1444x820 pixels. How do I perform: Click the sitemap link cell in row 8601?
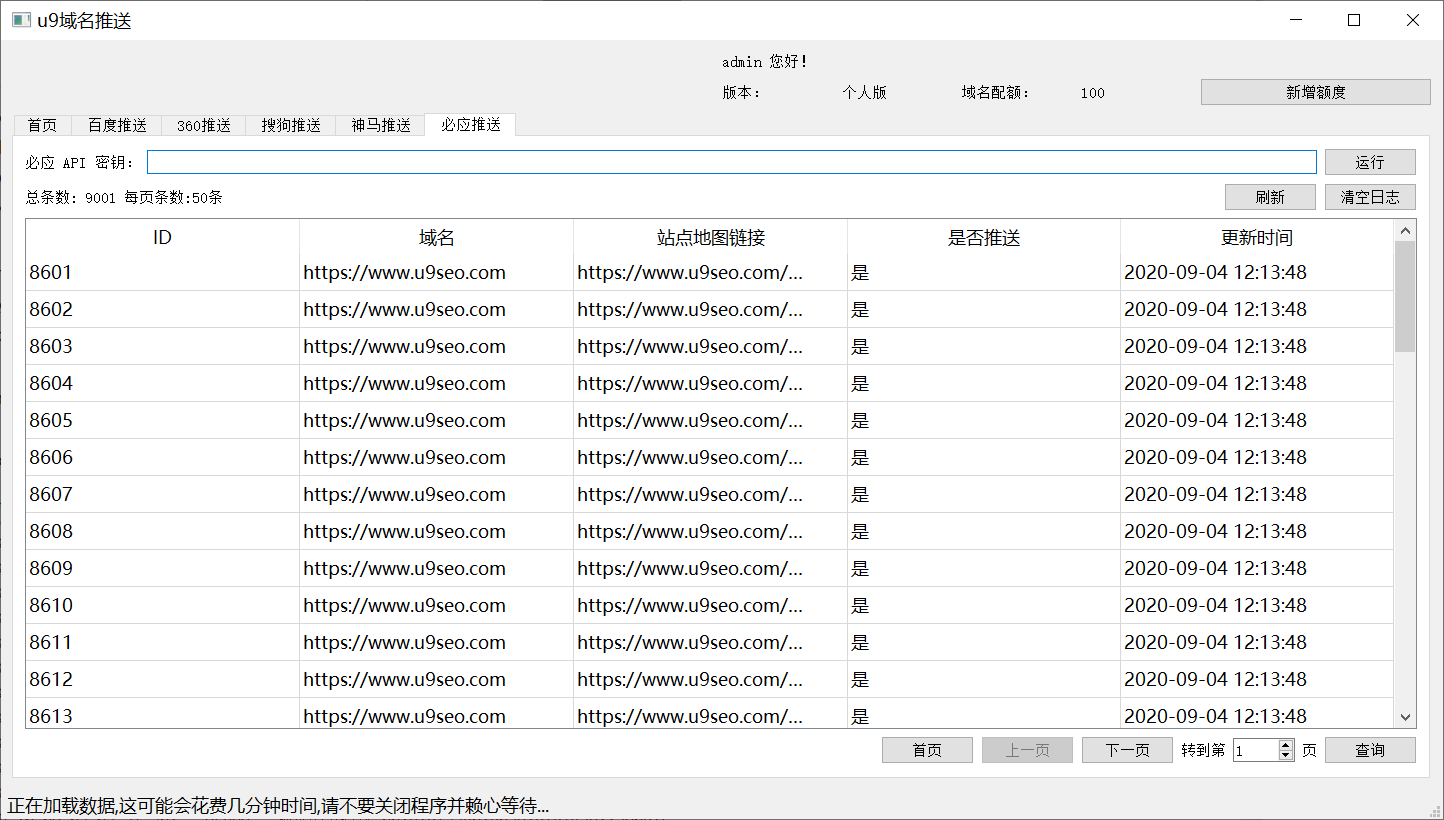710,272
